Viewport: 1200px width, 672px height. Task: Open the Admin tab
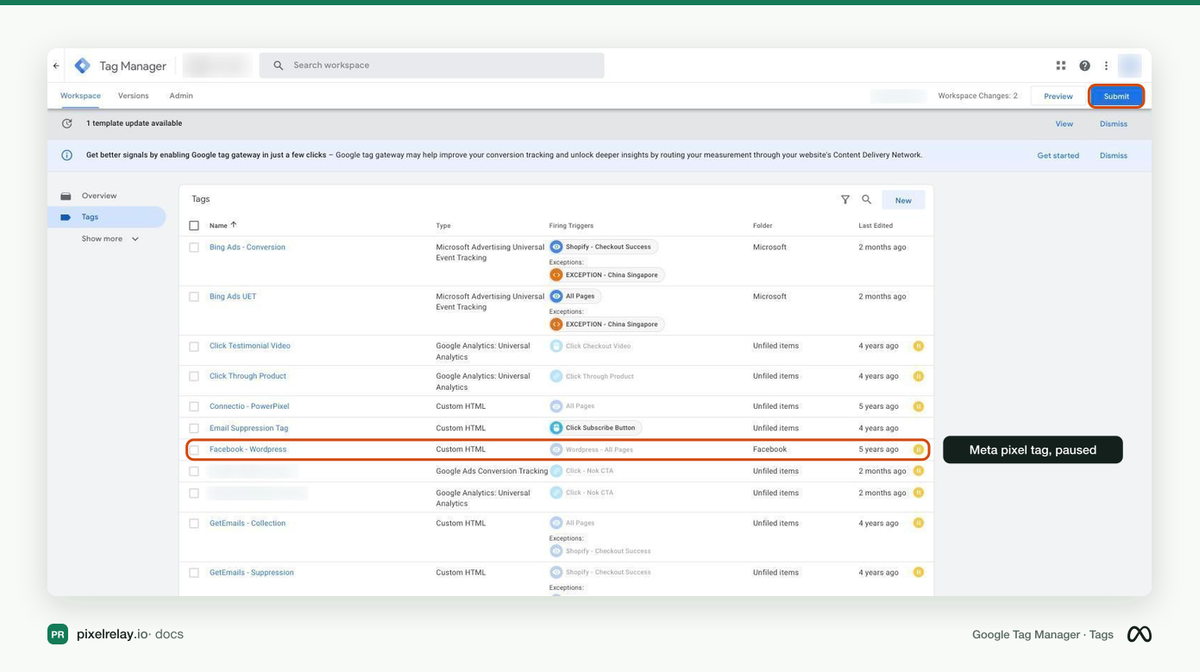(181, 96)
